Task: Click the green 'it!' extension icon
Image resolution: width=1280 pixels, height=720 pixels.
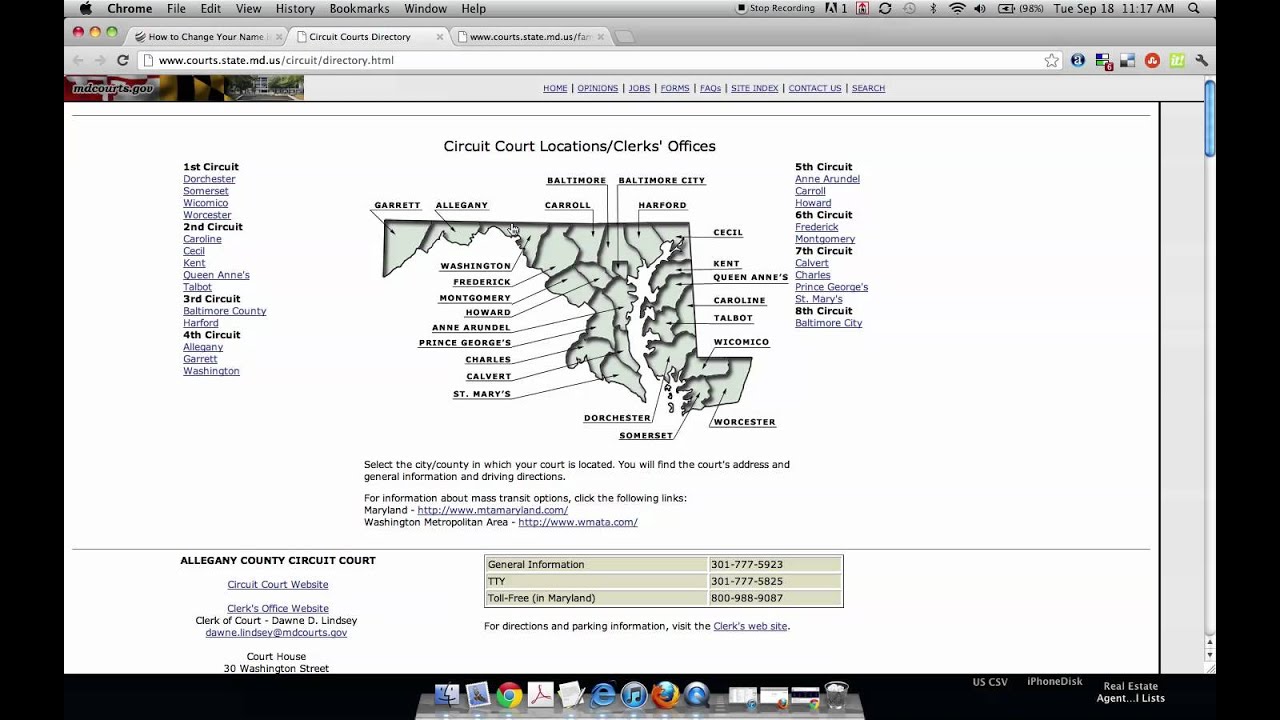Action: (x=1177, y=60)
